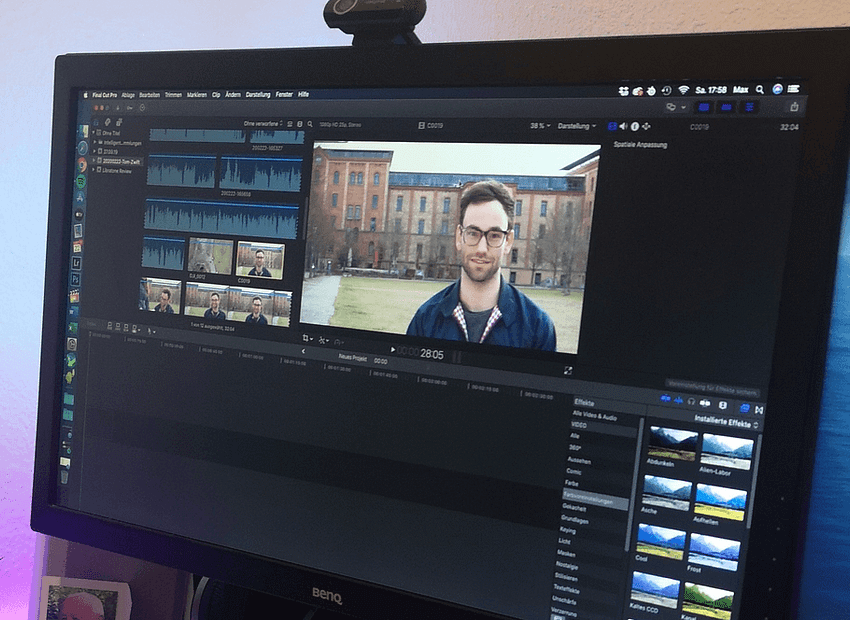850x620 pixels.
Task: Open the enhancements magic wand dropdown
Action: click(324, 340)
